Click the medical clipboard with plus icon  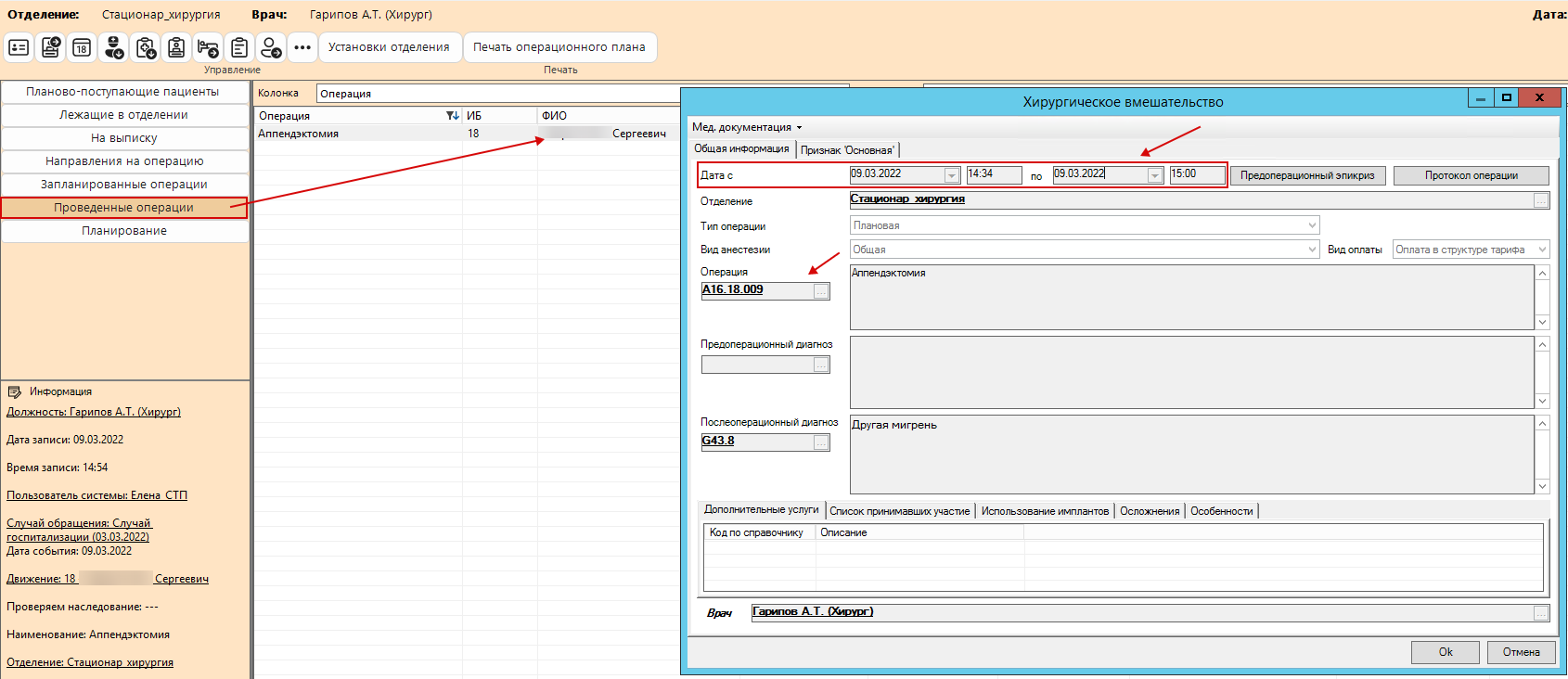pos(146,47)
